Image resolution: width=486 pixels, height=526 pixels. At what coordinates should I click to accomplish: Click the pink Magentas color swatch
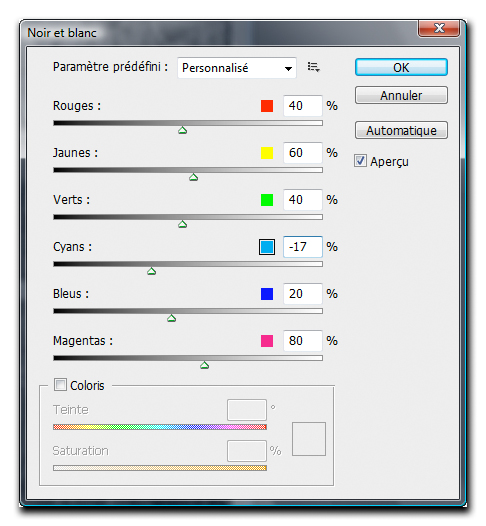tap(267, 341)
